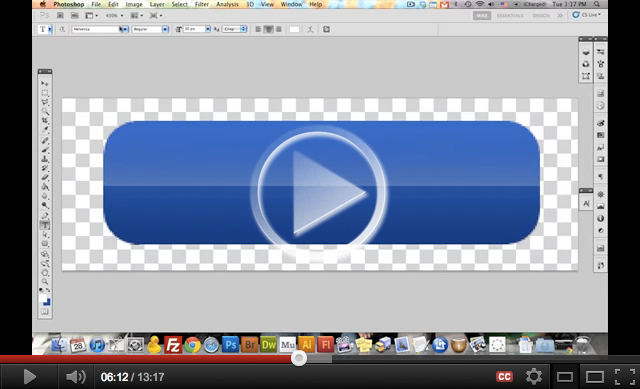640x389 pixels.
Task: Open the Crisp anti-aliasing dropdown
Action: (x=234, y=29)
